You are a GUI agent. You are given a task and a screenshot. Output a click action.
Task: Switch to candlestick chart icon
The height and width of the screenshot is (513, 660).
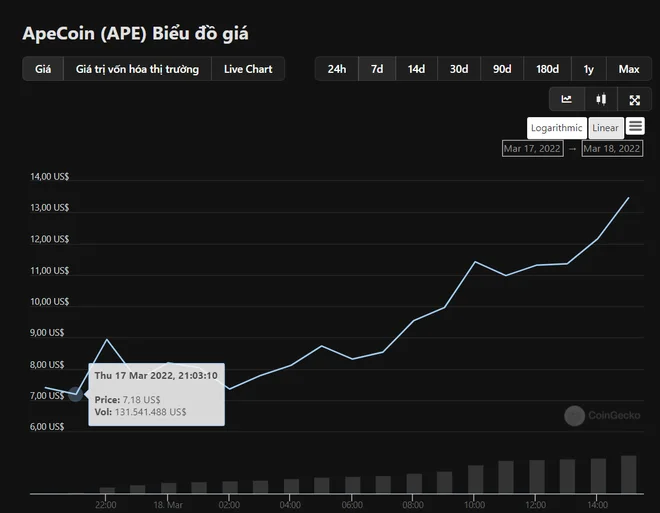(x=601, y=99)
